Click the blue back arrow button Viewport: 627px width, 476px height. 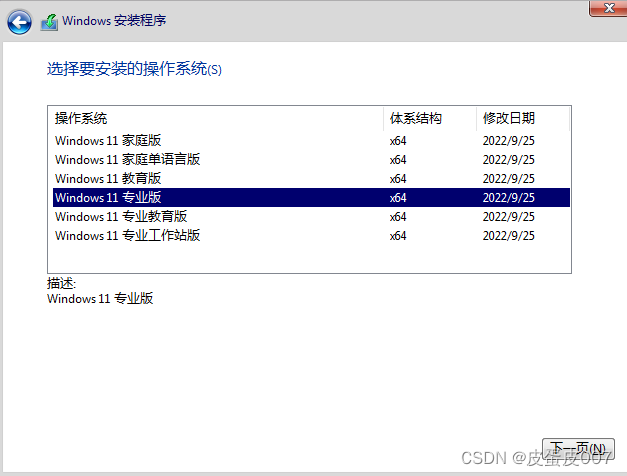pyautogui.click(x=19, y=22)
